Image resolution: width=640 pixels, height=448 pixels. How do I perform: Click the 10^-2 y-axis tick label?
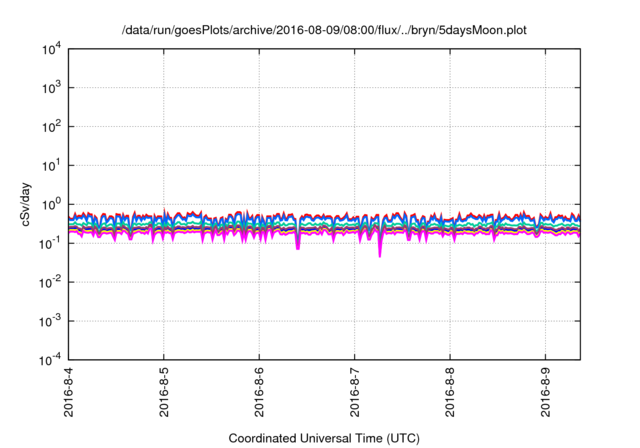click(50, 282)
